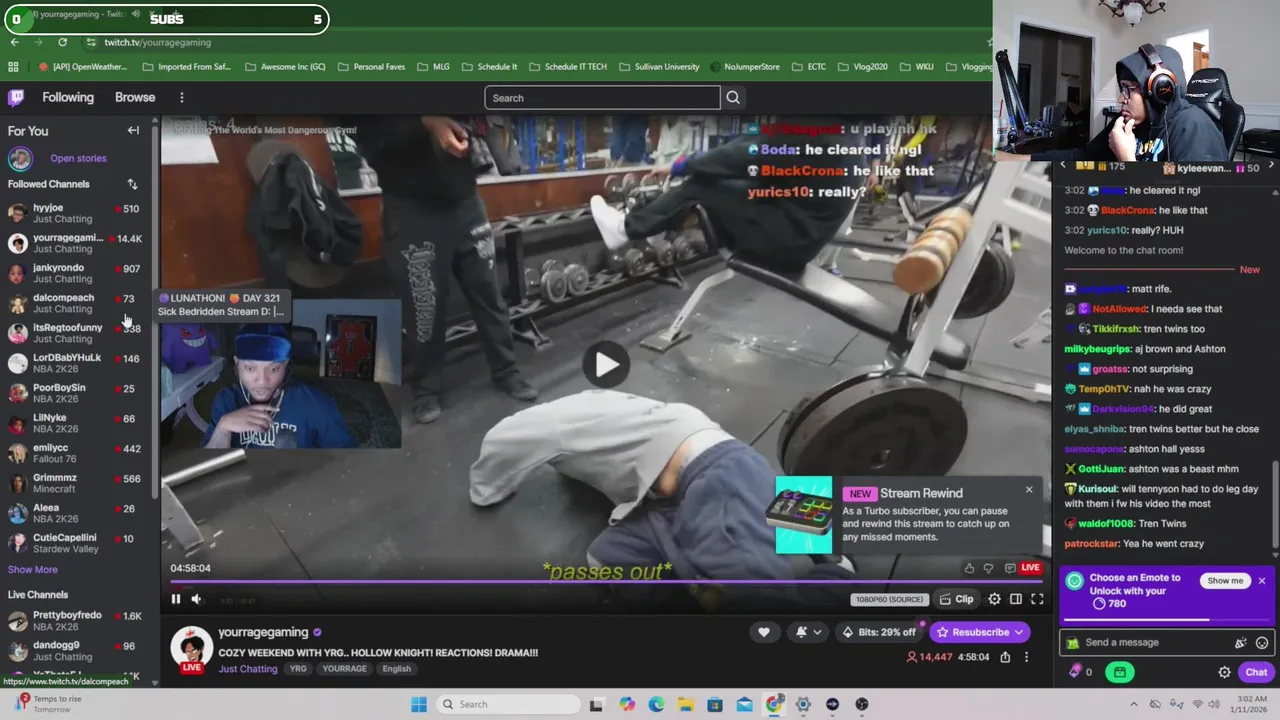Image resolution: width=1280 pixels, height=720 pixels.
Task: Open the emote picker smiley icon
Action: click(x=1262, y=643)
